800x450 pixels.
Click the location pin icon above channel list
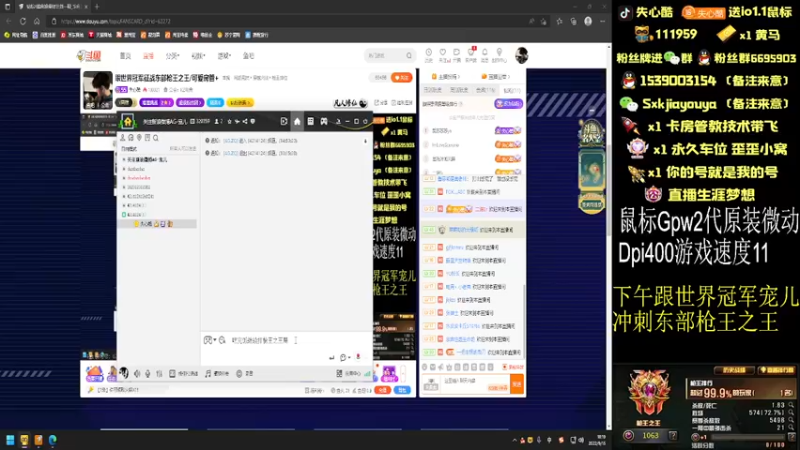pyautogui.click(x=139, y=138)
